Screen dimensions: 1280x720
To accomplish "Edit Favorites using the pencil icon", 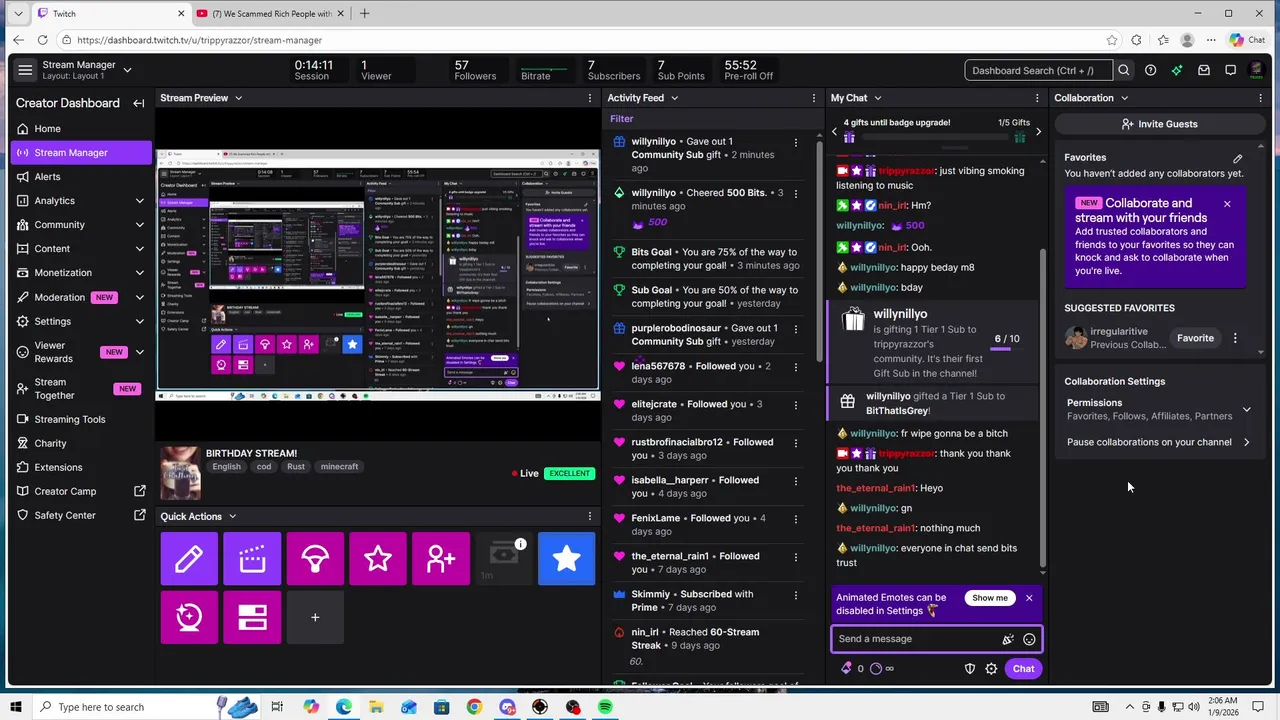I will 1238,158.
